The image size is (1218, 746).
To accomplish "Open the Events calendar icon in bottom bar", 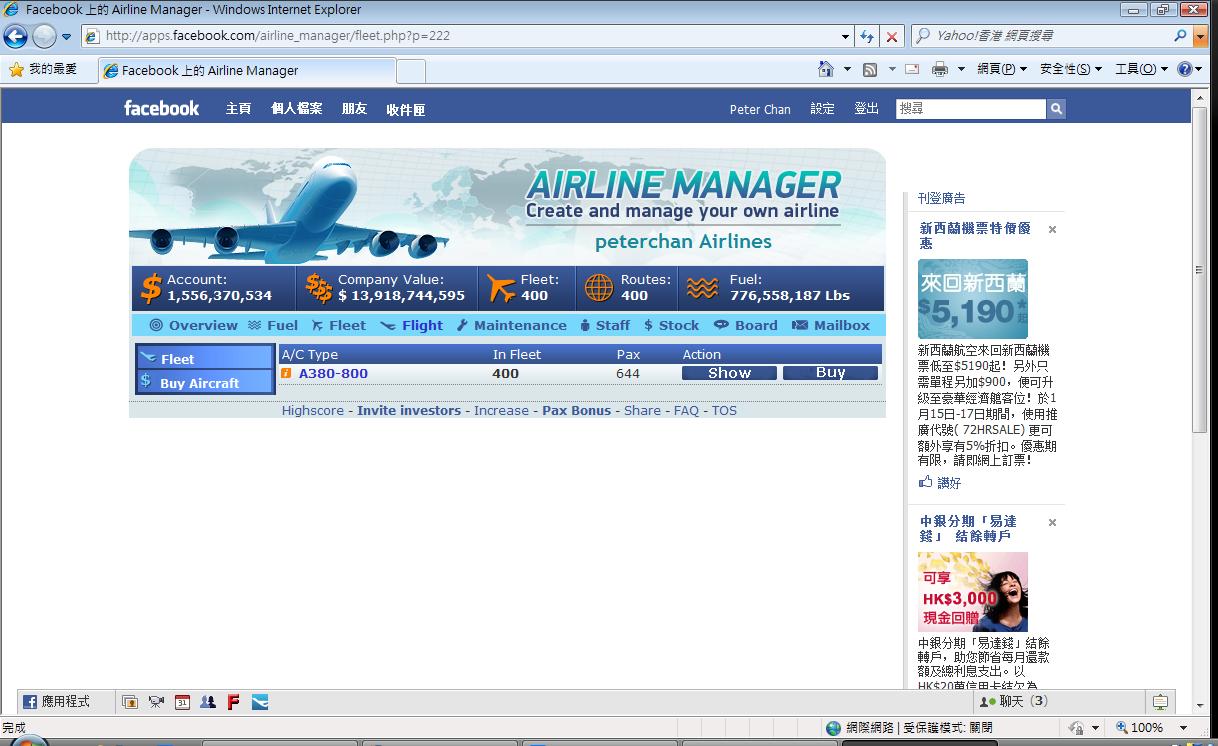I will 182,702.
